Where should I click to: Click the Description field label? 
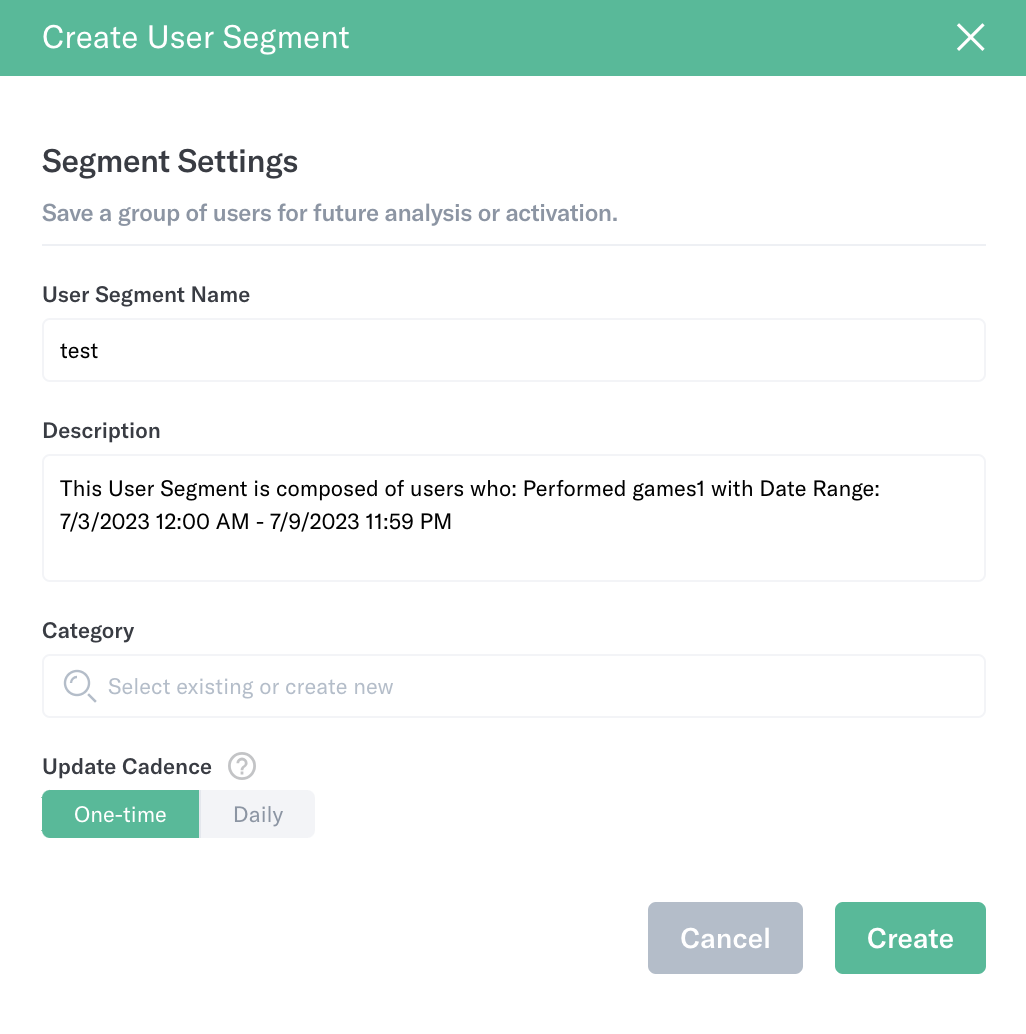(x=101, y=431)
